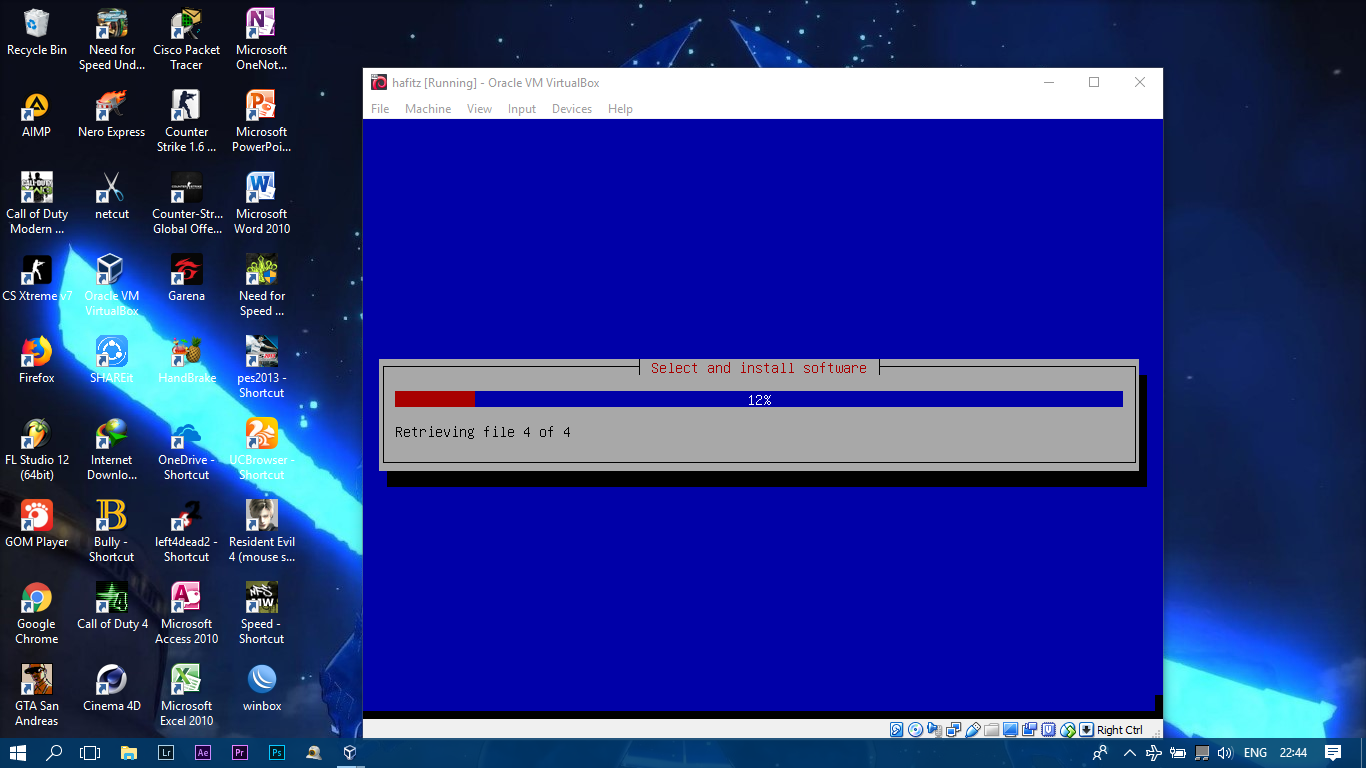Viewport: 1366px width, 768px height.
Task: Open taskbar search
Action: [54, 753]
